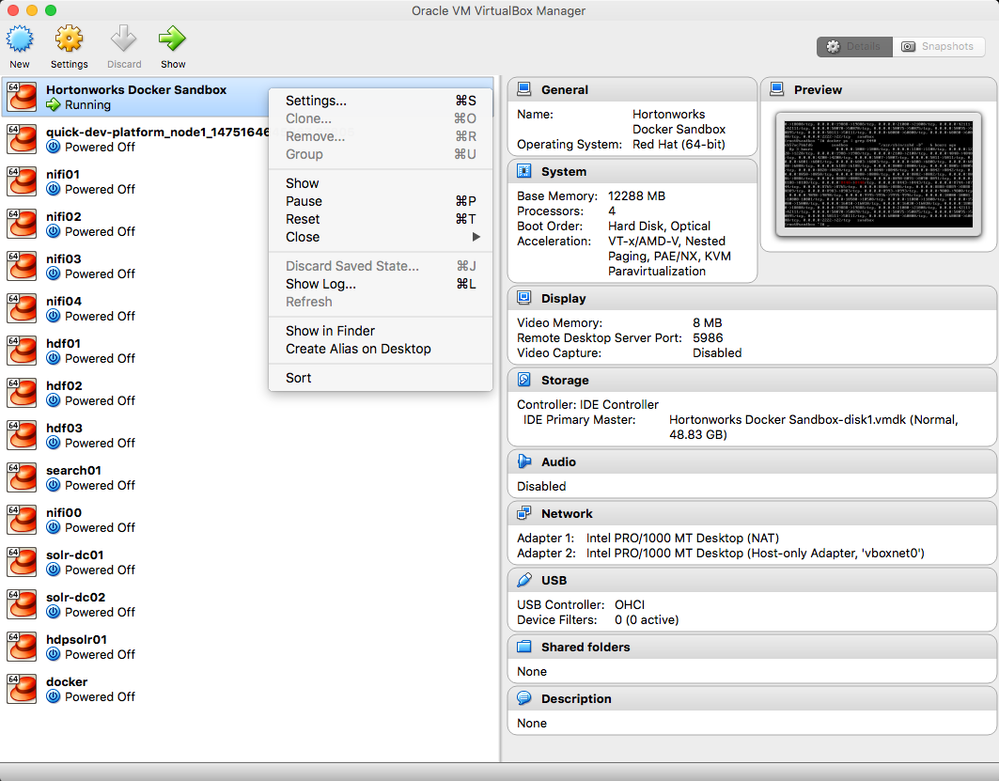Click the Shared folders section icon
Image resolution: width=999 pixels, height=781 pixels.
(522, 647)
